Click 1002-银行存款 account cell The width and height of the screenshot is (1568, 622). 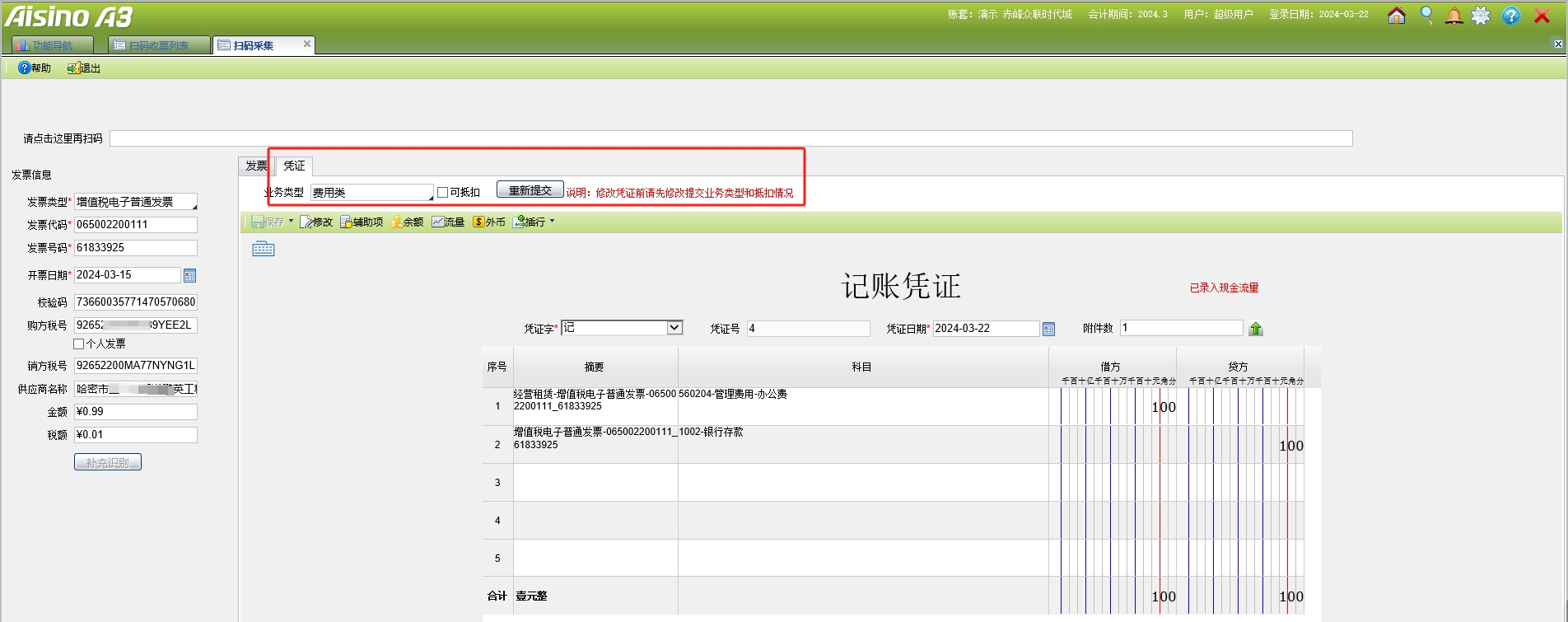(863, 444)
